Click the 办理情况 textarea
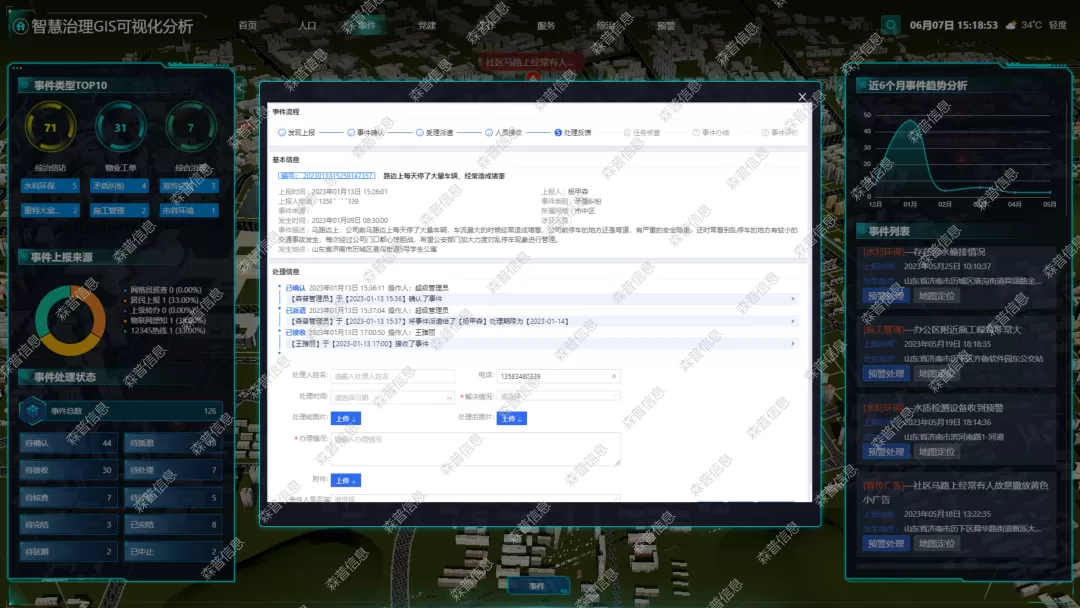1080x608 pixels. point(475,449)
